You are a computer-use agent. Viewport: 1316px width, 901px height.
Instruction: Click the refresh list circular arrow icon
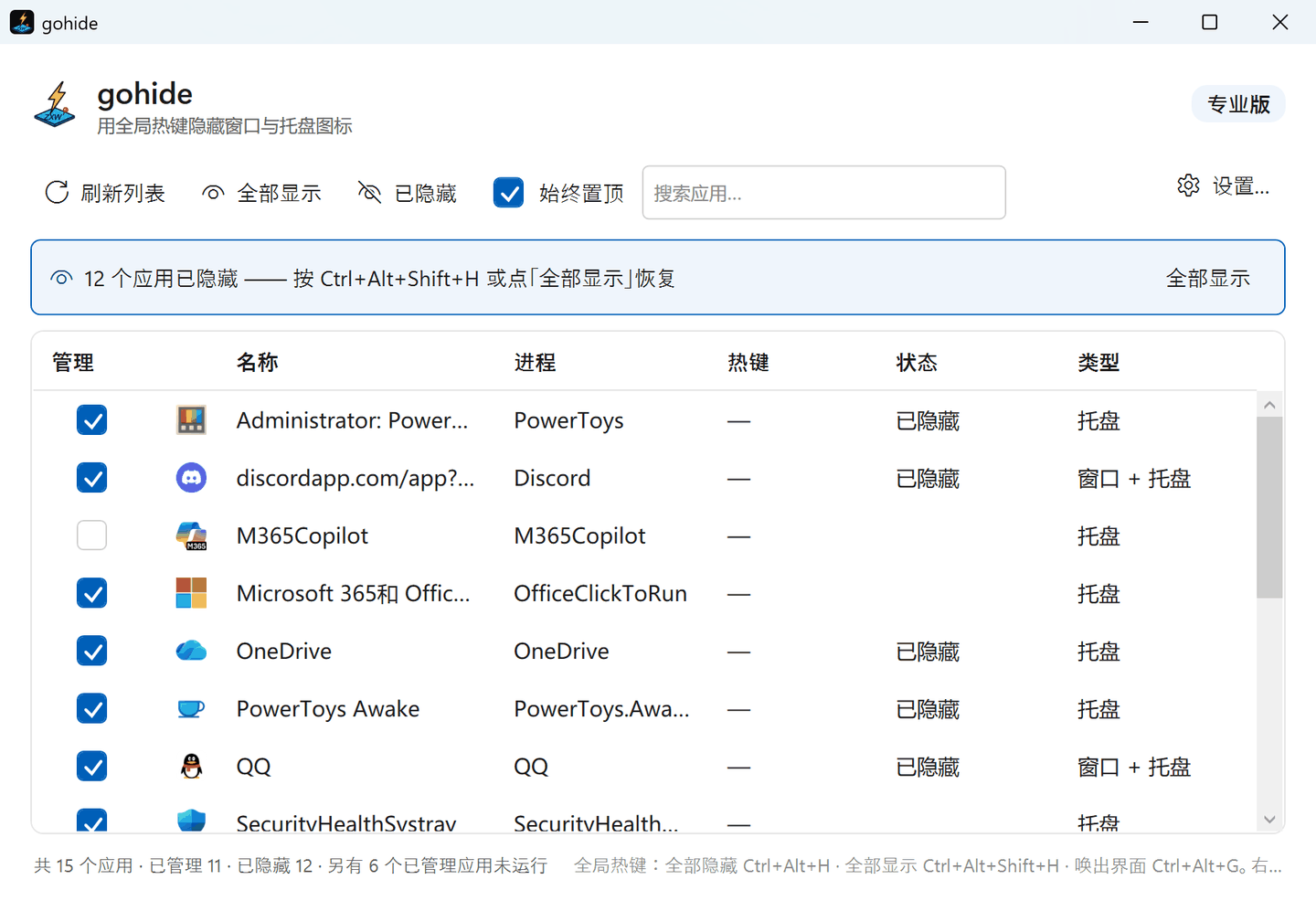click(x=57, y=193)
